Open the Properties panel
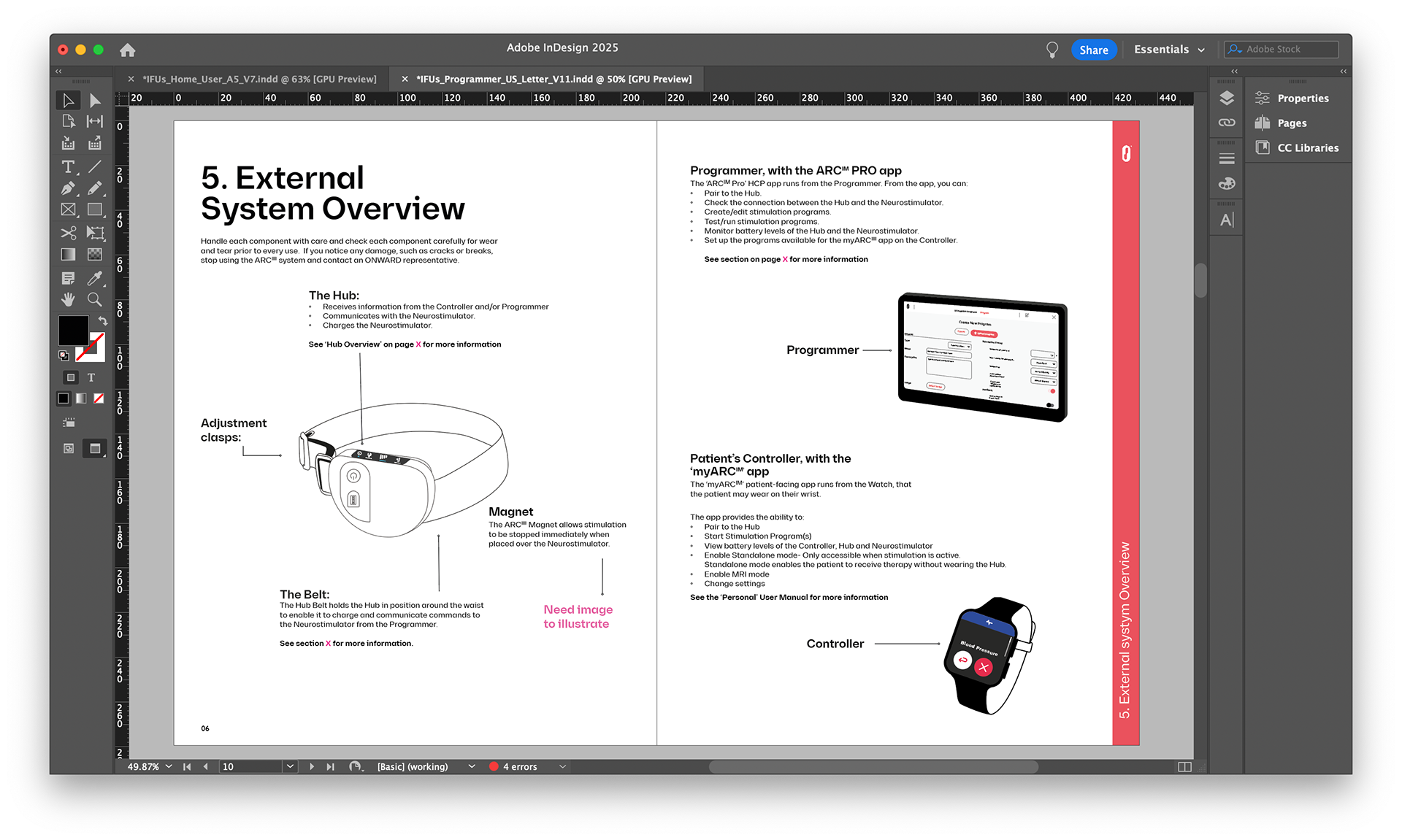 tap(1291, 98)
